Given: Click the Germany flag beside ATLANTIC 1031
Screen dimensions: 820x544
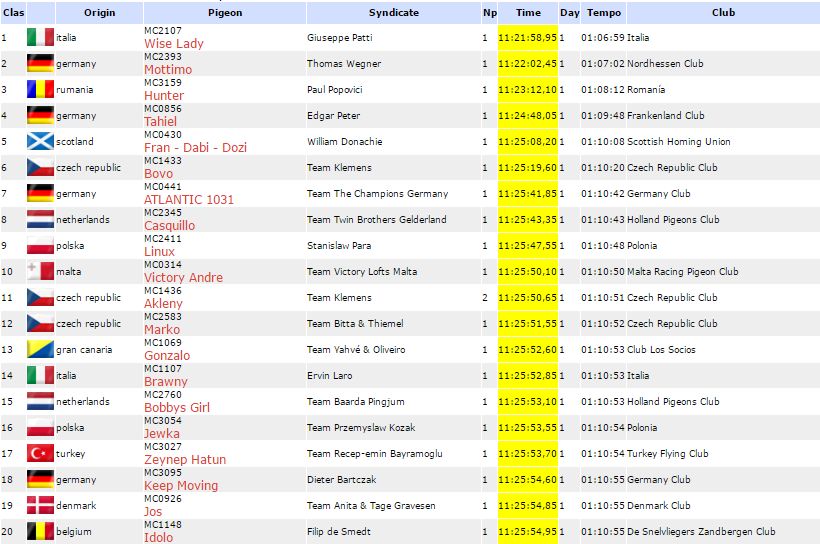Looking at the screenshot, I should click(x=40, y=193).
